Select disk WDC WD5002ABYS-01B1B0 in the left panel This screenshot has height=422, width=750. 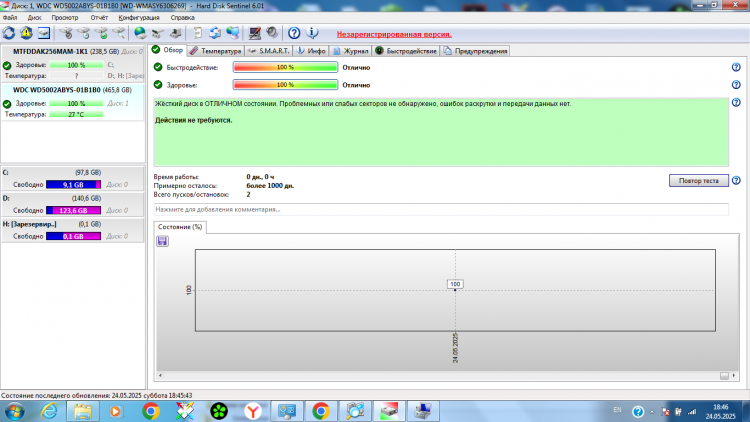[x=73, y=102]
